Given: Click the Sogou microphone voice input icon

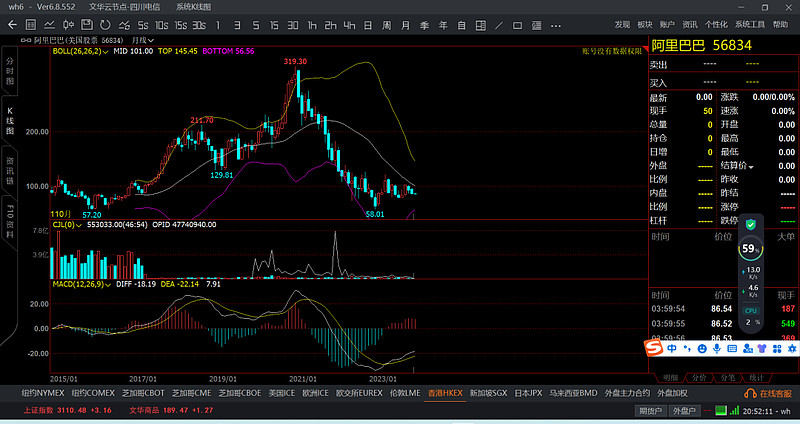Looking at the screenshot, I should (717, 348).
